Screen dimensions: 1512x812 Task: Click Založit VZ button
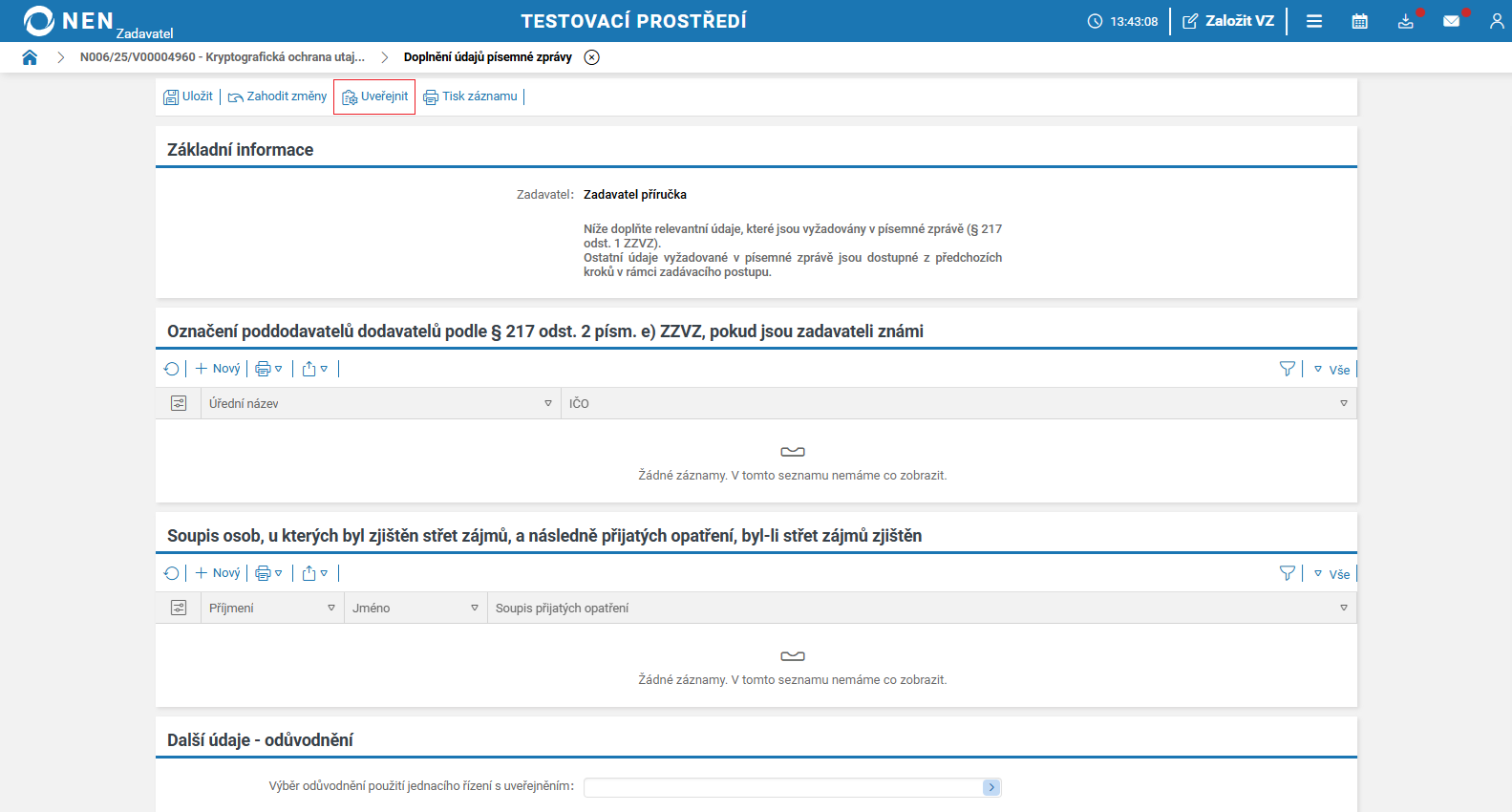(x=1228, y=21)
